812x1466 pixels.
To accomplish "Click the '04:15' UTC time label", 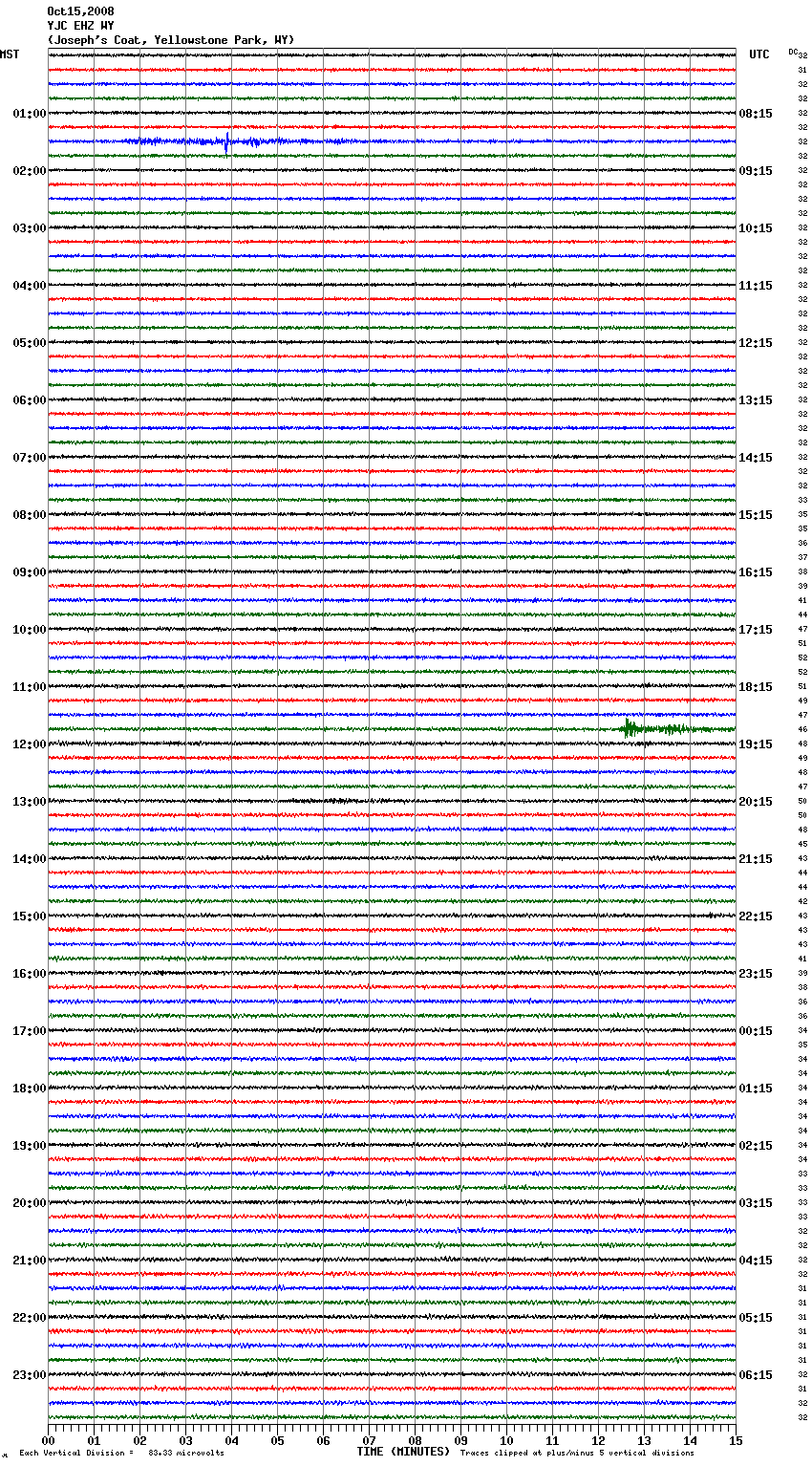I will pyautogui.click(x=756, y=1261).
